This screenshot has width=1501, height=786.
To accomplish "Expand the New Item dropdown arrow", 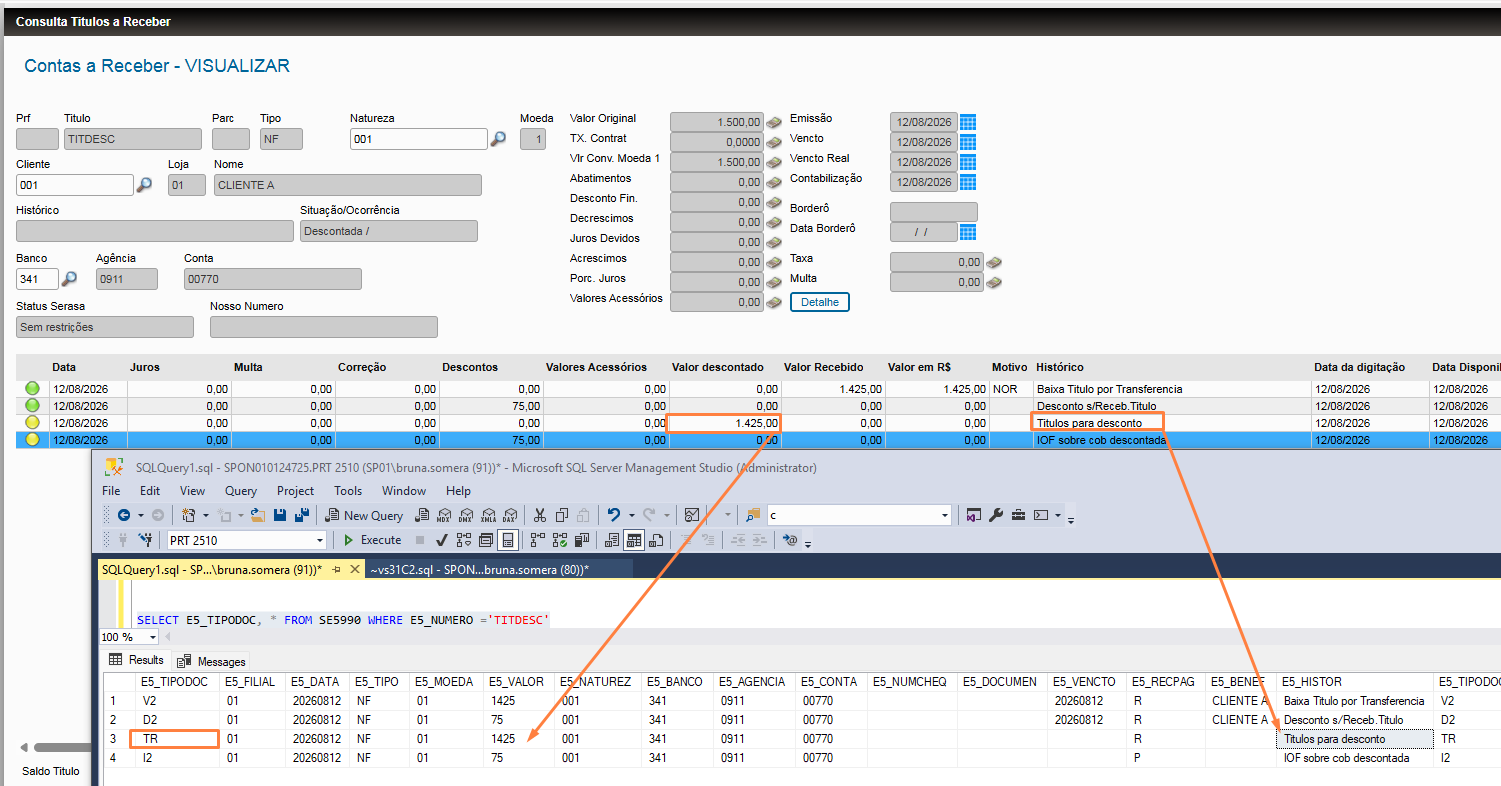I will (205, 516).
